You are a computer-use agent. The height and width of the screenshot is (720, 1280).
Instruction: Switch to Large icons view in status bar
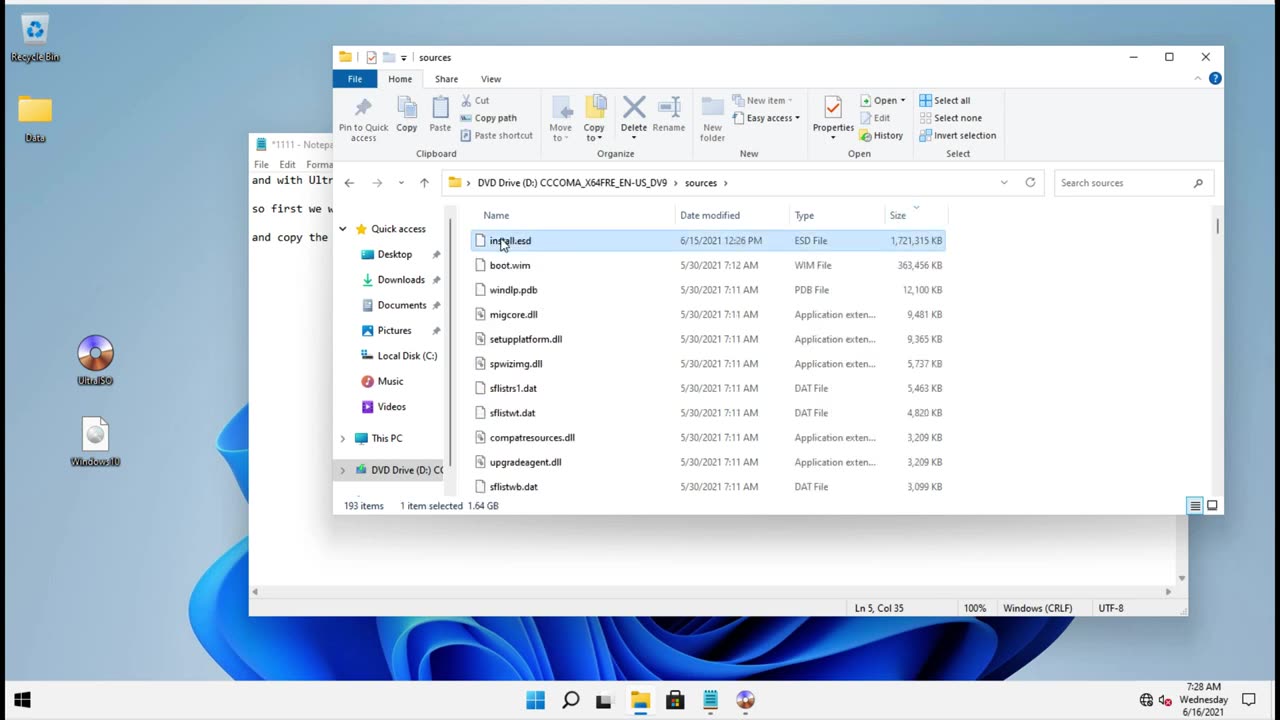[1212, 506]
